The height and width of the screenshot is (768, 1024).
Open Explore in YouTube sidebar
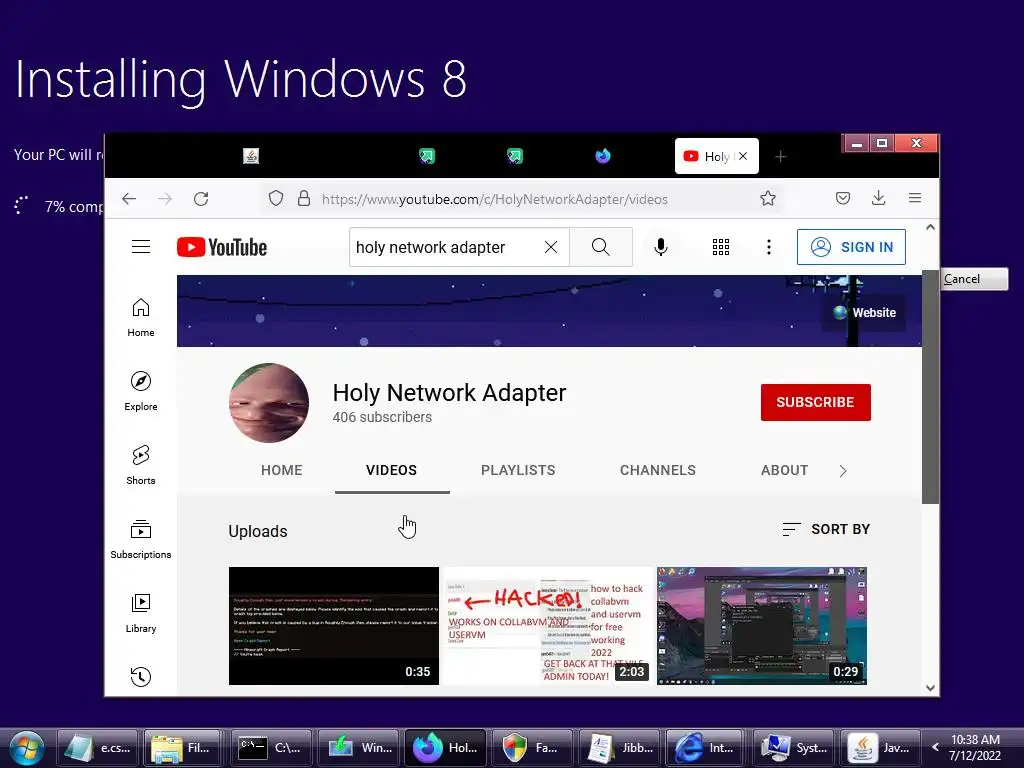[x=141, y=392]
